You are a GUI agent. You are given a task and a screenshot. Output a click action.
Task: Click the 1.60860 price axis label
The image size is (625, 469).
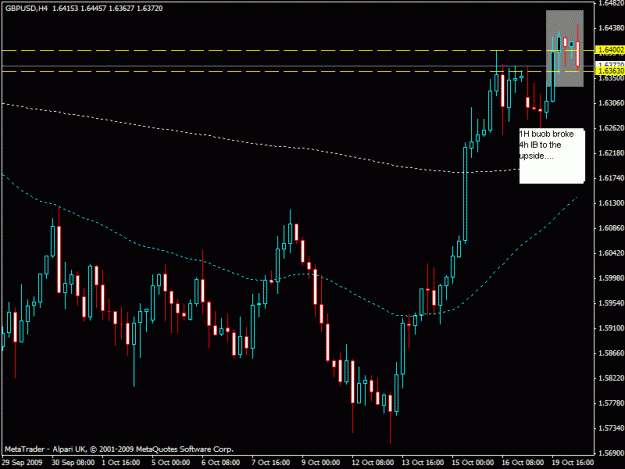point(611,228)
